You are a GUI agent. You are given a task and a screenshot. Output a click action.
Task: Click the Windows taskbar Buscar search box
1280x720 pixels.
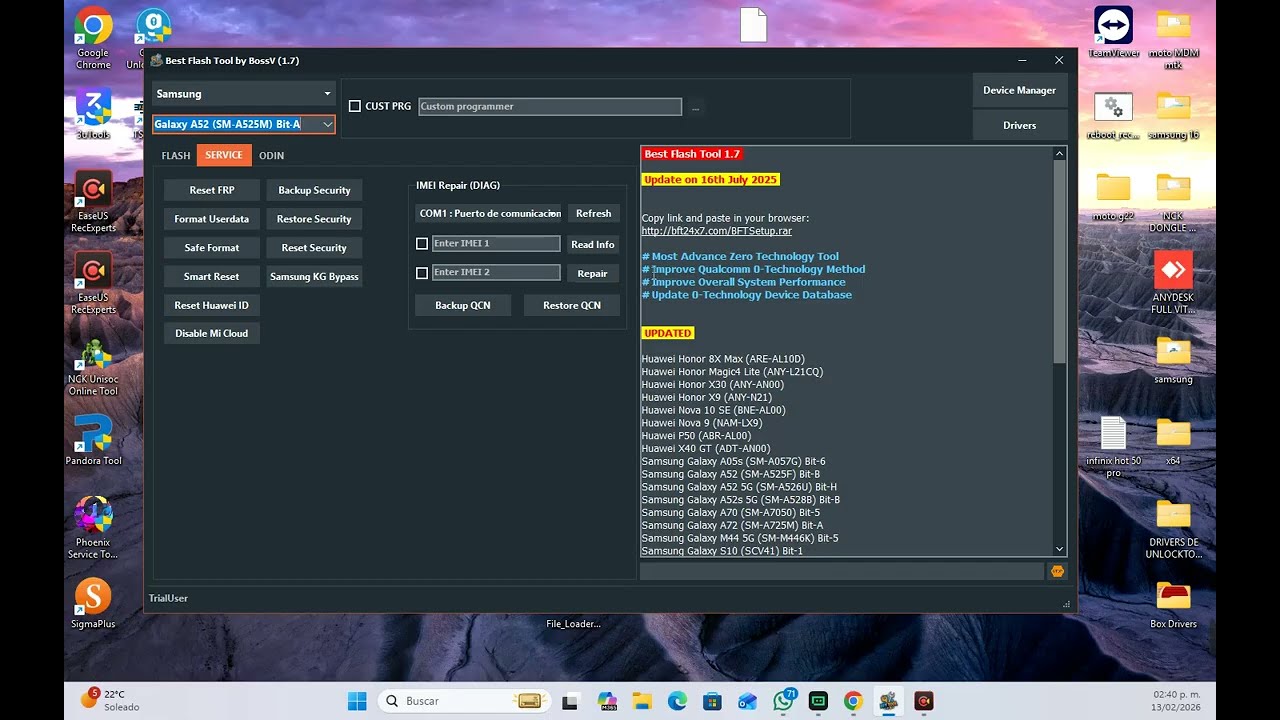click(x=463, y=701)
